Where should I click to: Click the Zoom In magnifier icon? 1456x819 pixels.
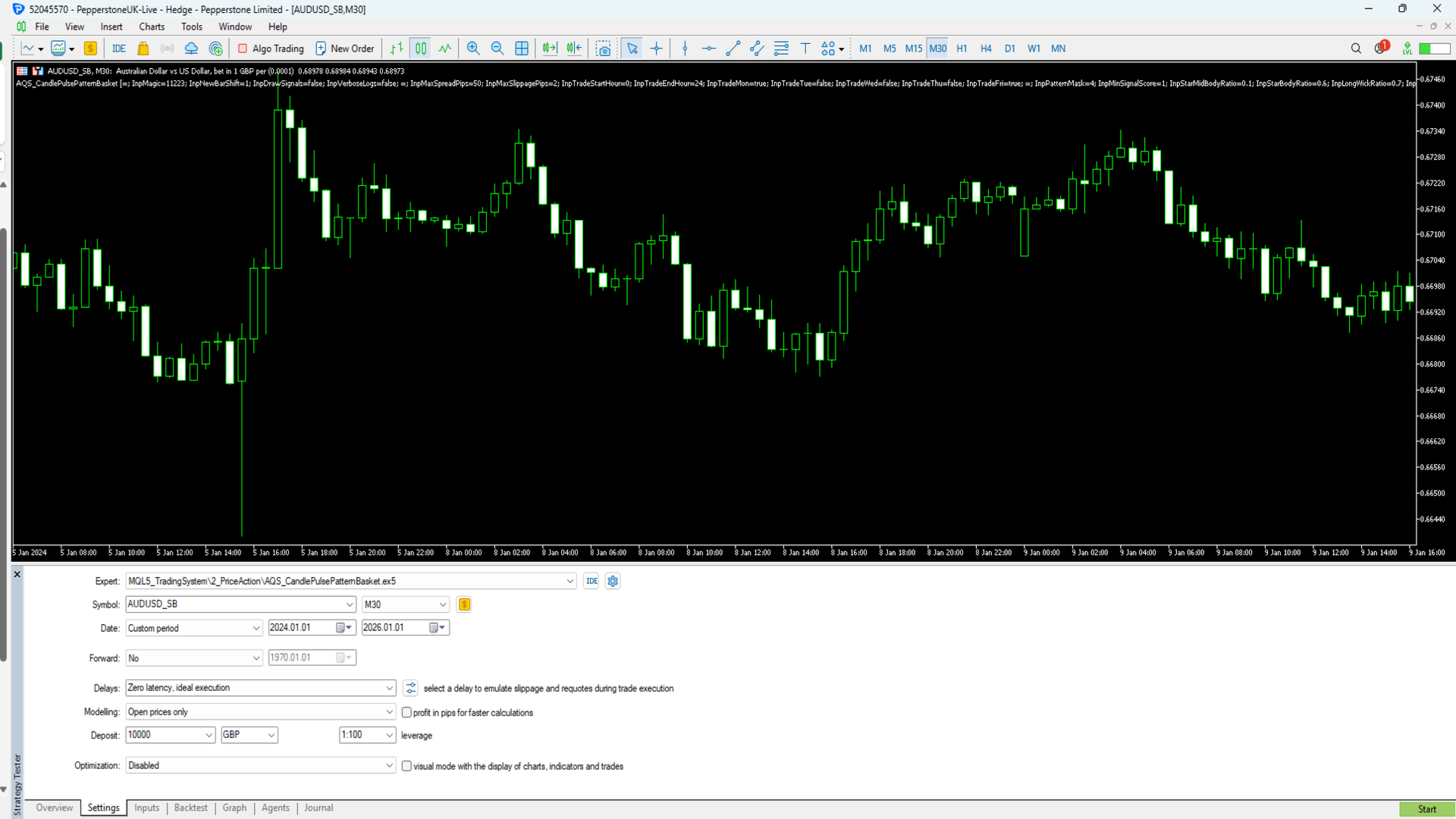pos(473,49)
